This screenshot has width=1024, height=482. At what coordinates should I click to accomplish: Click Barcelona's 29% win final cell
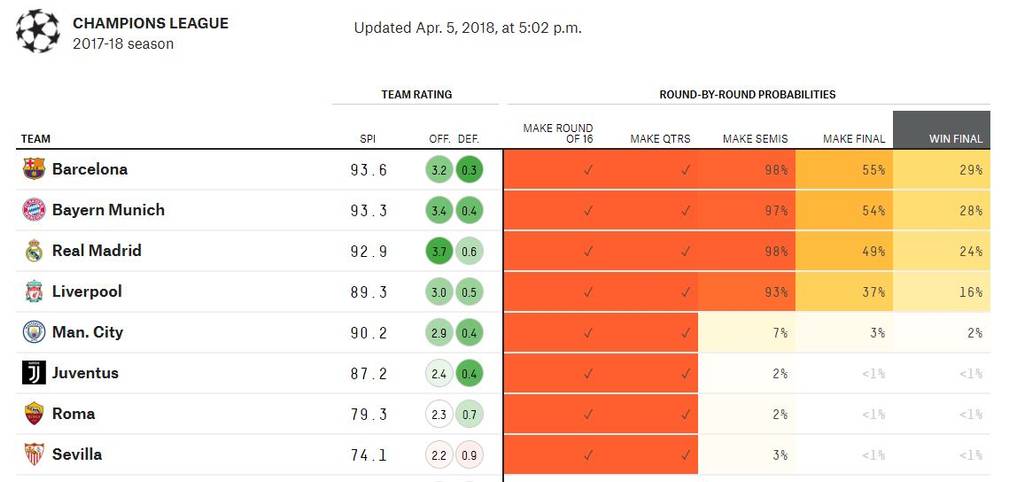941,170
